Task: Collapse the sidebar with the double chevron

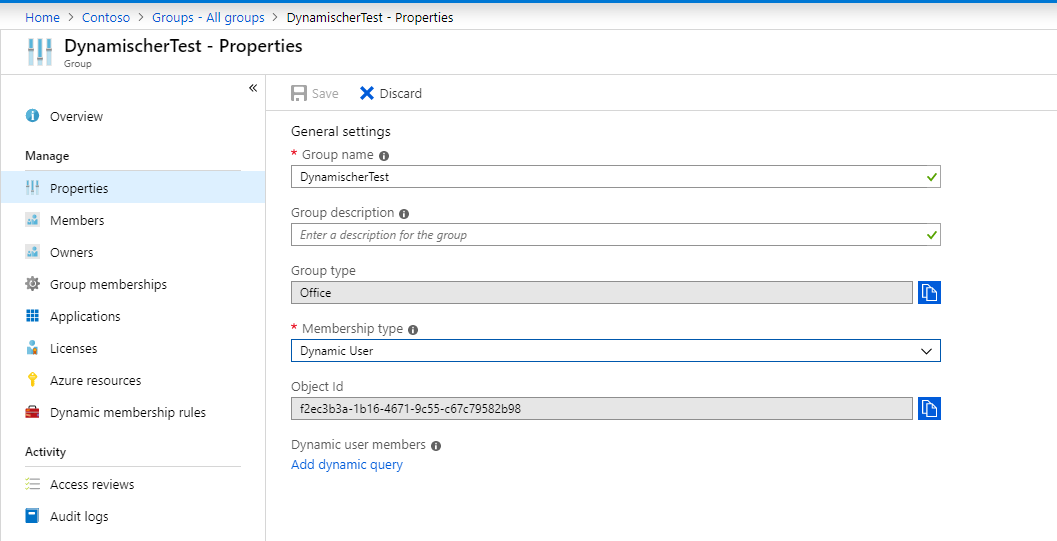Action: coord(253,88)
